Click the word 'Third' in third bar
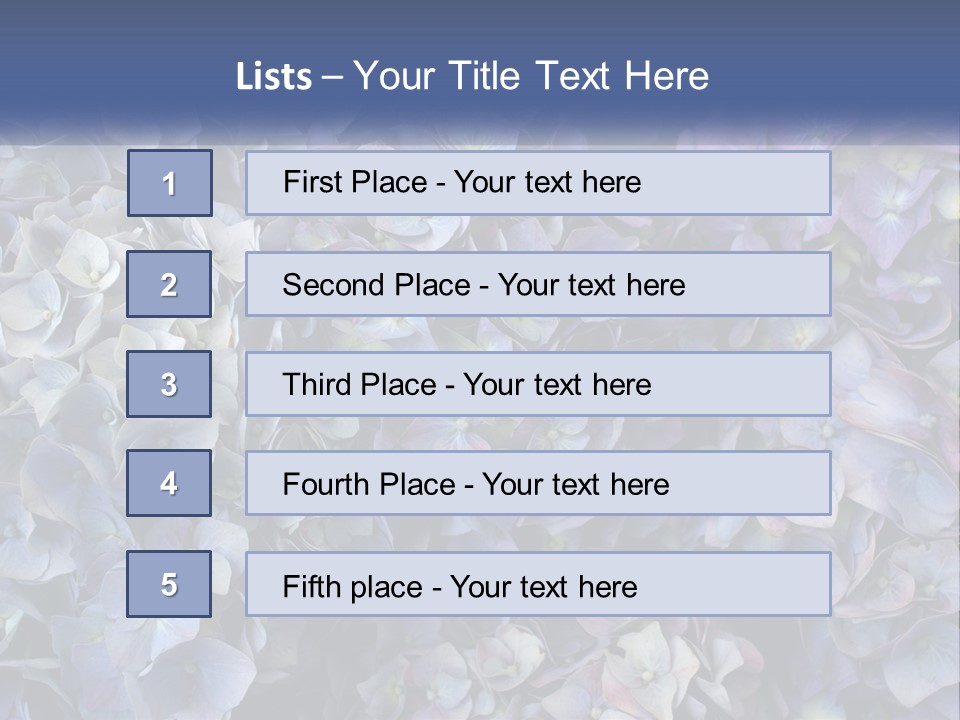This screenshot has height=720, width=960. [x=316, y=385]
